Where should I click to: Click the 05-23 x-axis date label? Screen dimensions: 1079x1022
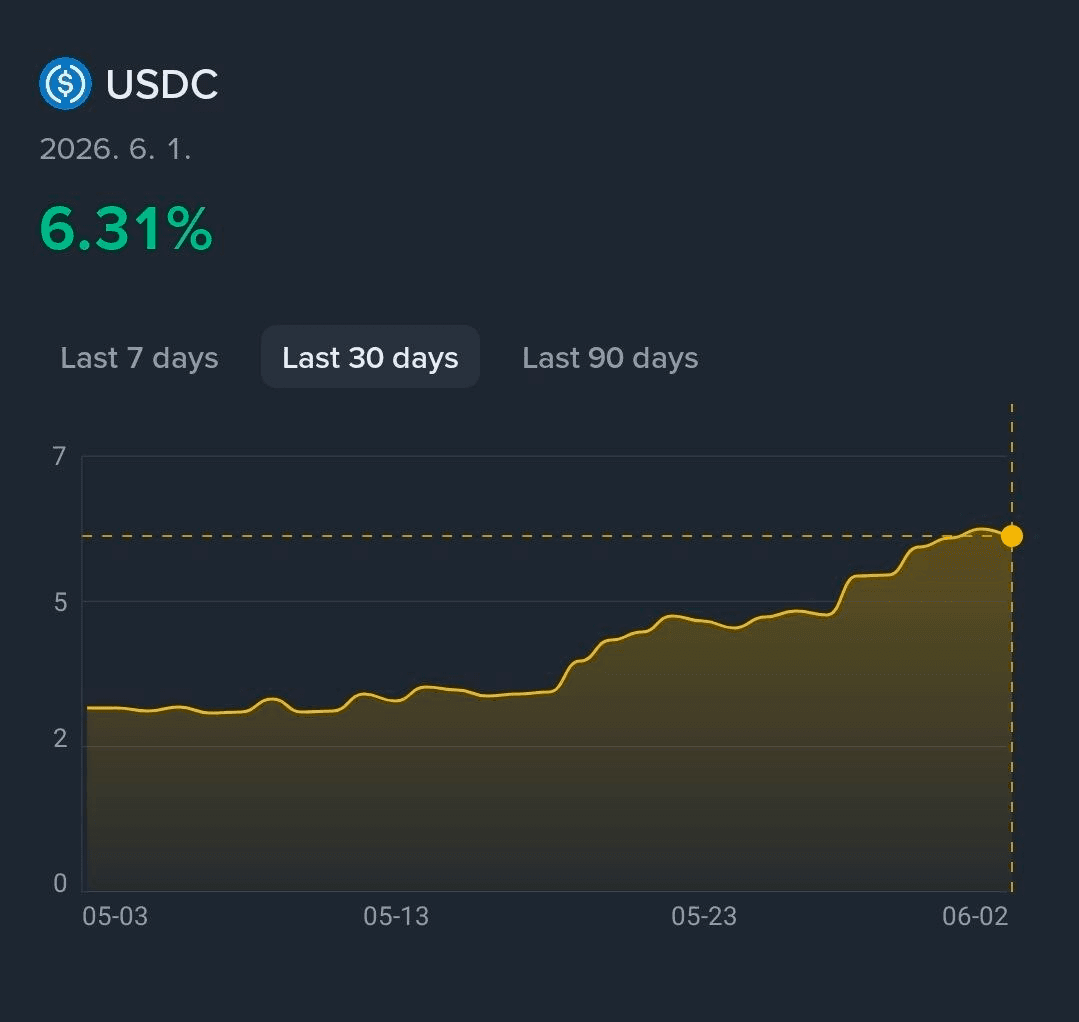click(704, 916)
